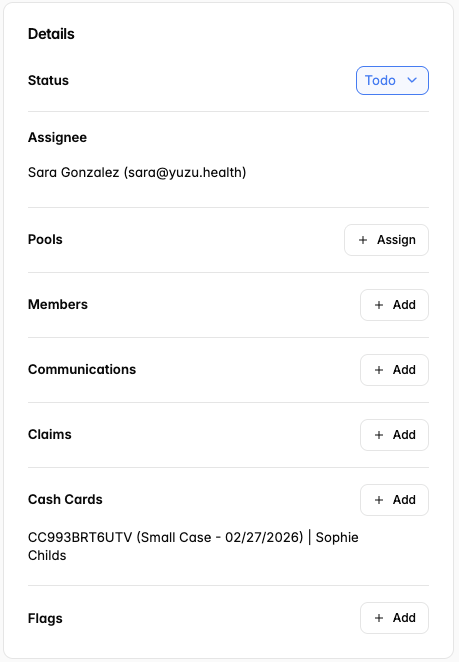
Task: Click the plus icon for Cash Cards
Action: [x=379, y=500]
